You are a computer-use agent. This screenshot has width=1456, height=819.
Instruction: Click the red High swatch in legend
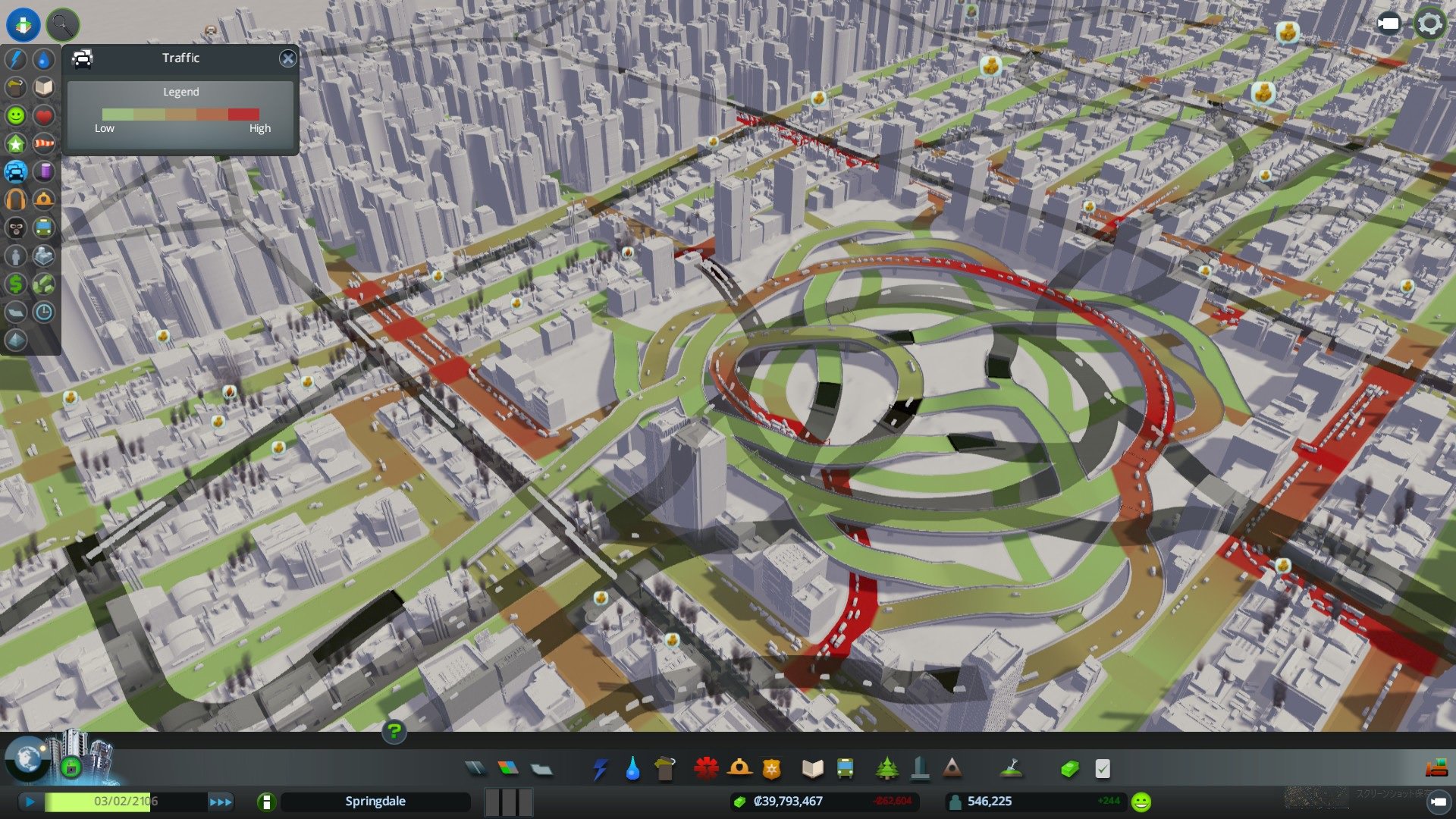243,115
